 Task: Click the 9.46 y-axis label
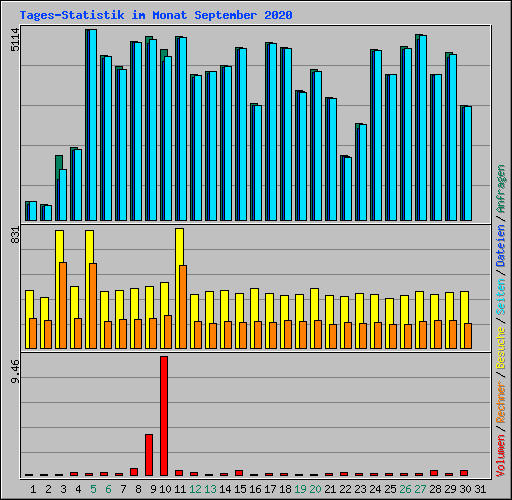click(x=15, y=371)
